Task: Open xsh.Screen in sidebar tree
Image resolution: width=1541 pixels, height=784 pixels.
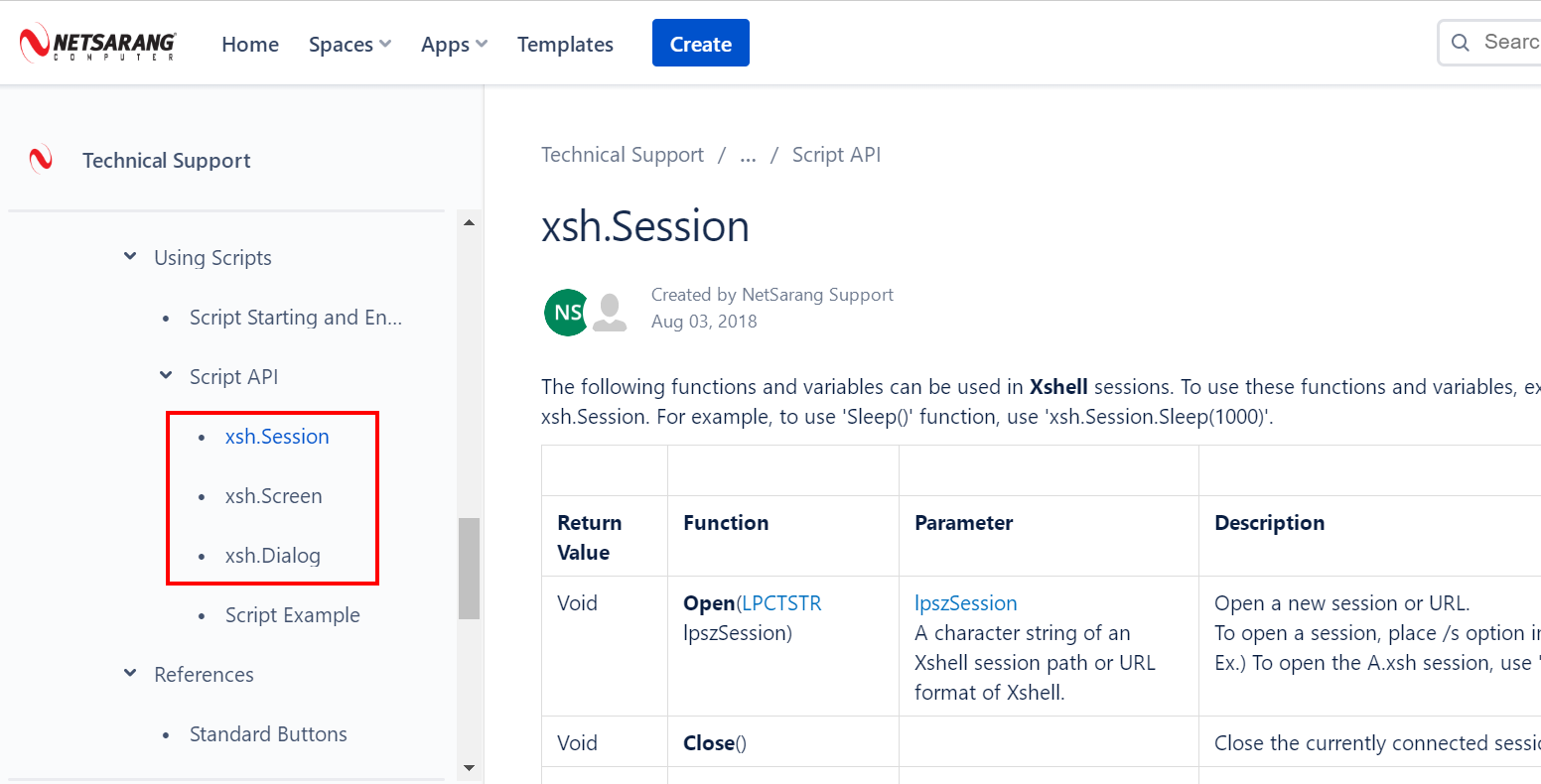Action: [273, 496]
